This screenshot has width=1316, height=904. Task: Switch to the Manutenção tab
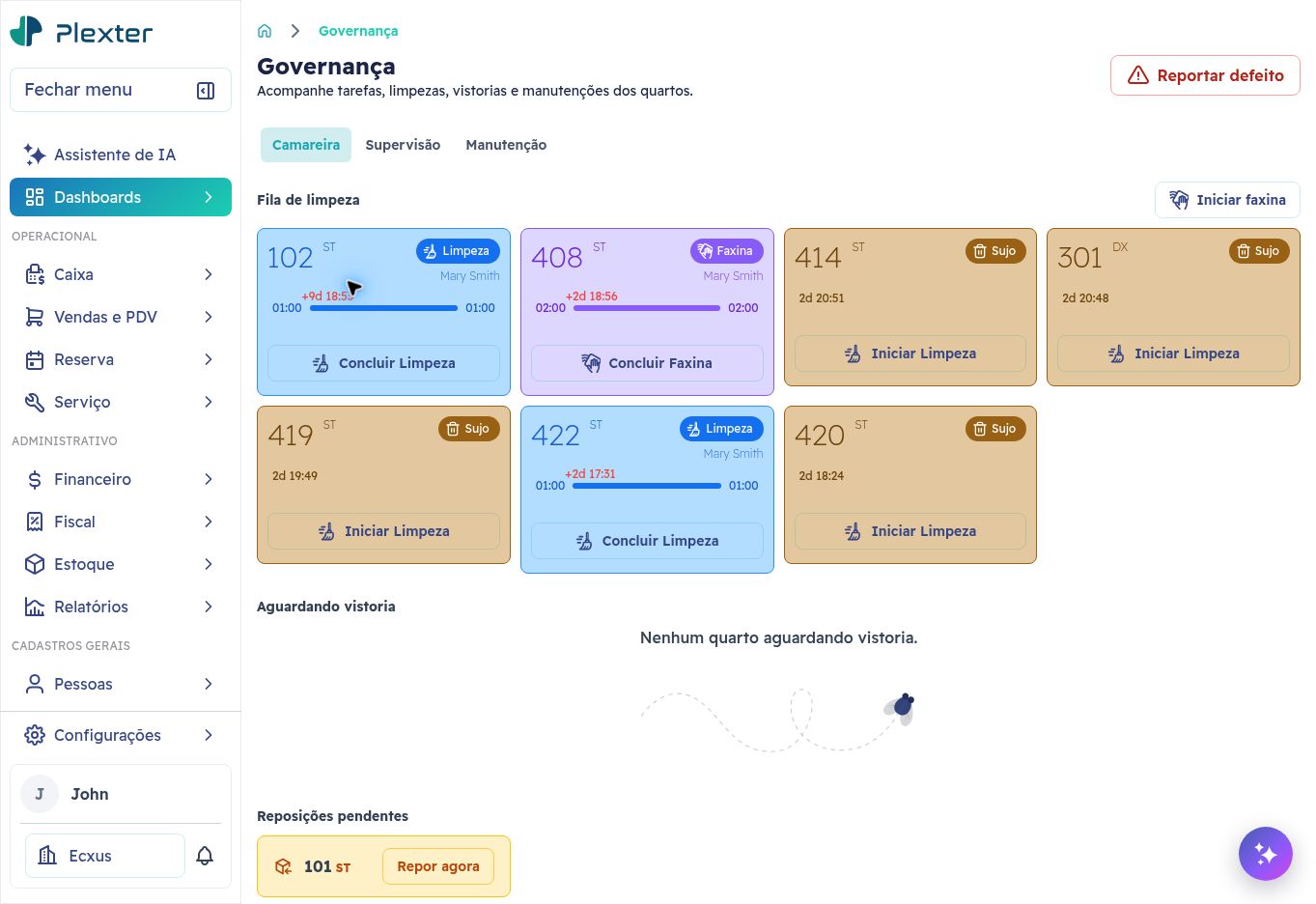click(x=506, y=145)
